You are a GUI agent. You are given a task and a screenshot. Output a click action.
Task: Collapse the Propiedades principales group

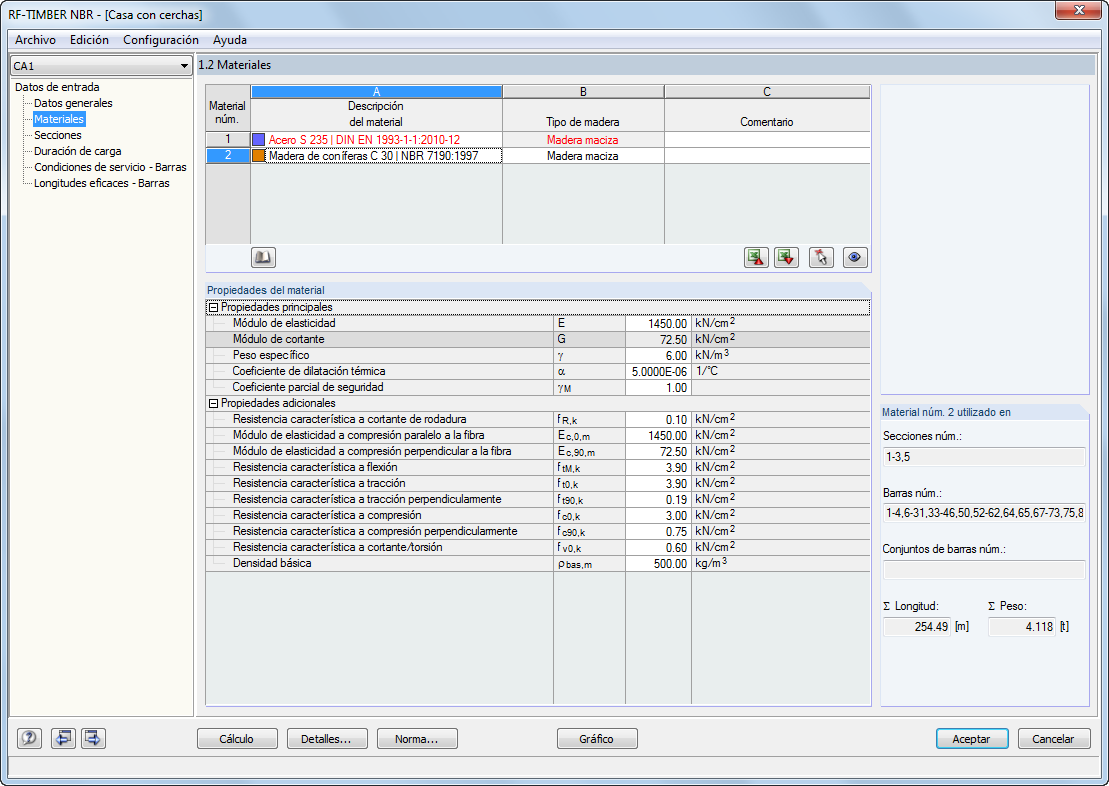click(x=213, y=308)
